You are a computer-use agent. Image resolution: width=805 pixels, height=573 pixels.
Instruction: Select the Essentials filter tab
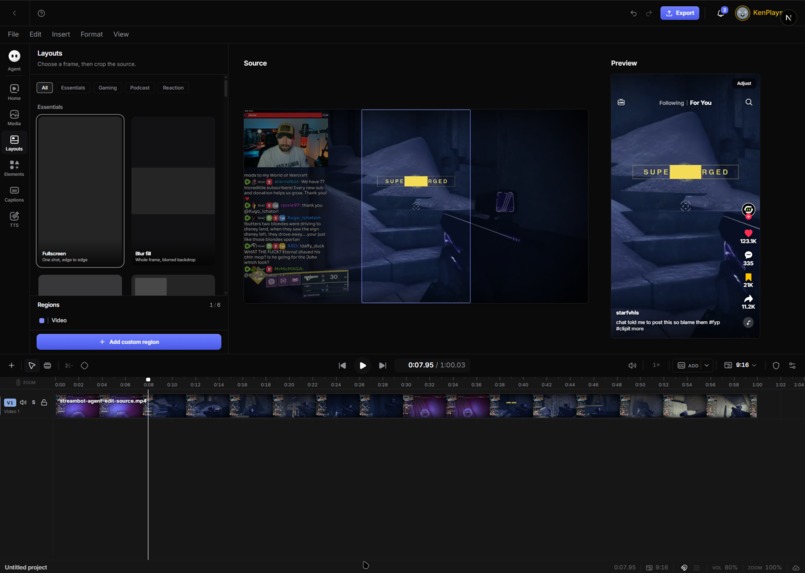click(73, 88)
